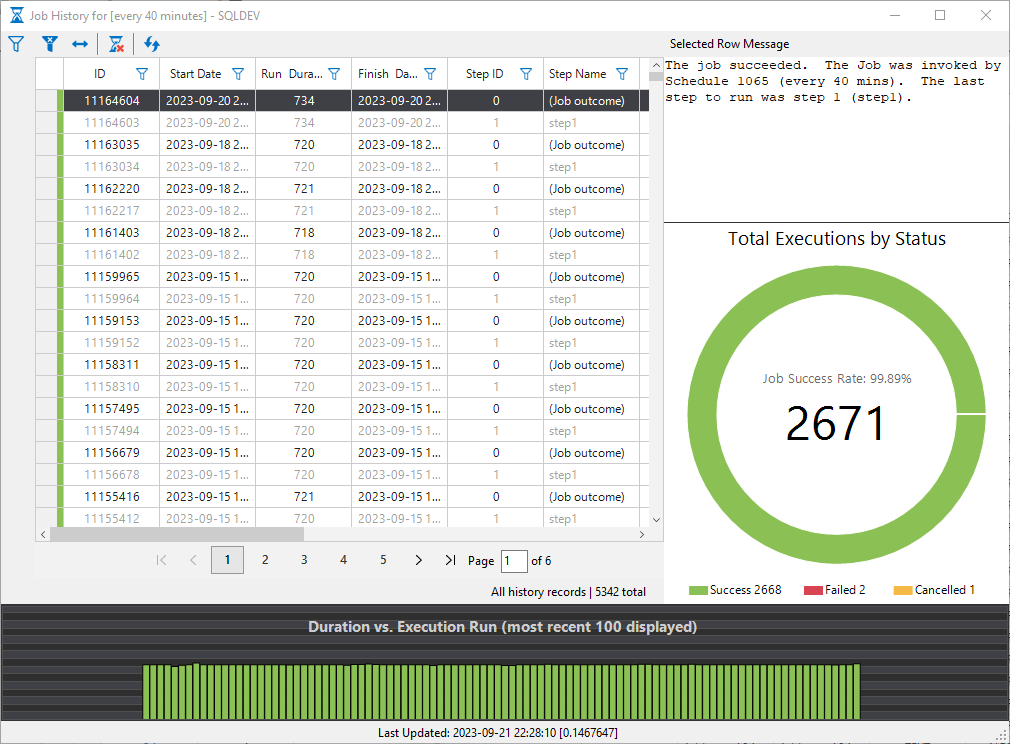Click the filter funnel toolbar icon
This screenshot has height=744, width=1010.
[16, 44]
